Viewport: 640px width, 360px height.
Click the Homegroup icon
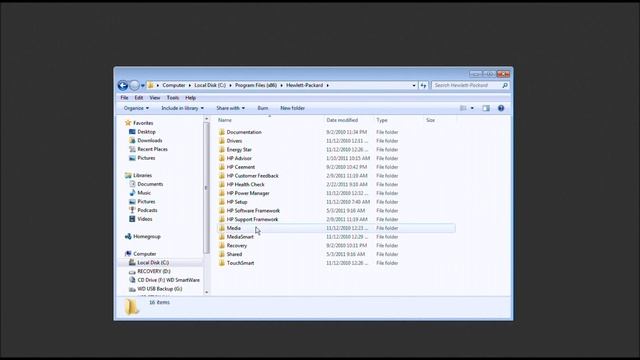point(128,236)
